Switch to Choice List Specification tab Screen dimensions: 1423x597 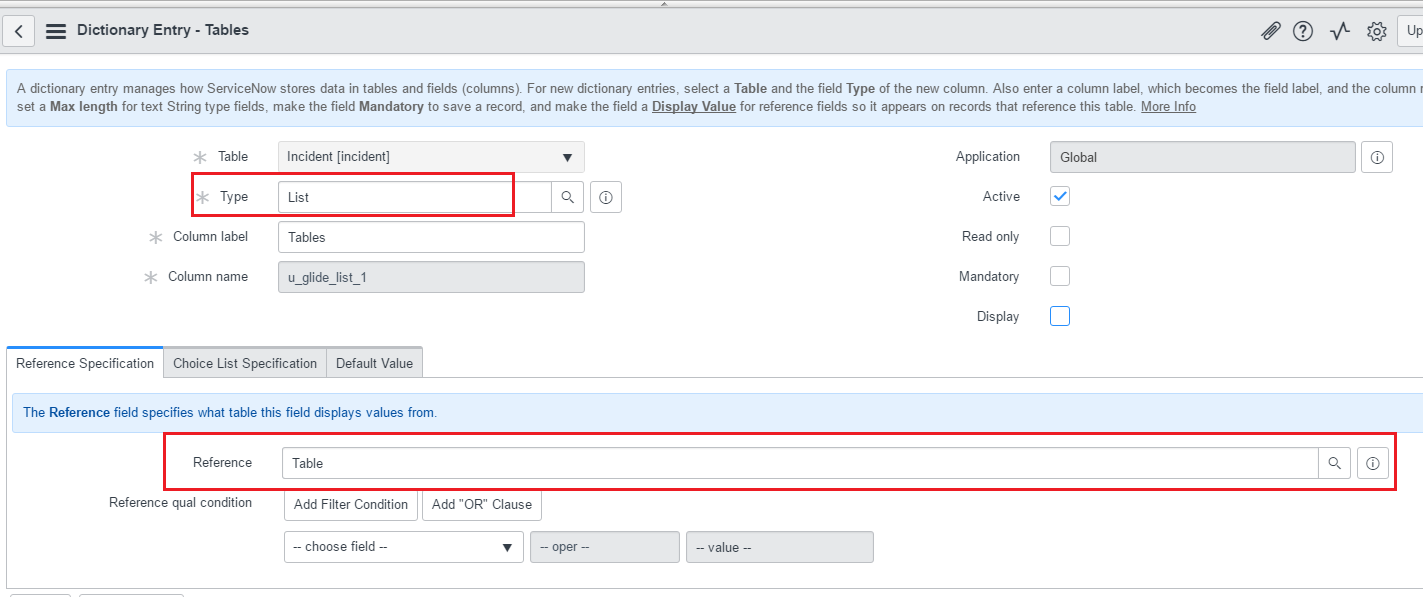point(245,363)
